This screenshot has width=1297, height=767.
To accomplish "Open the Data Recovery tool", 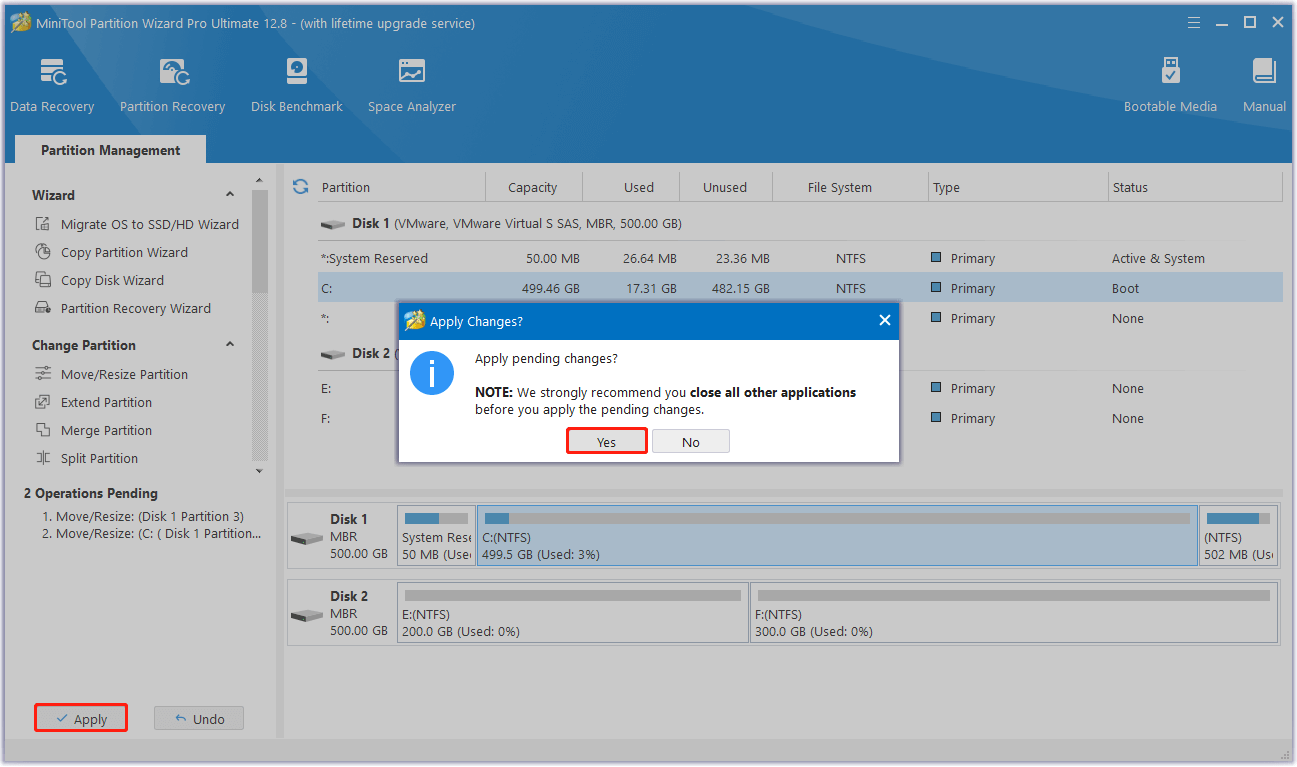I will point(52,86).
